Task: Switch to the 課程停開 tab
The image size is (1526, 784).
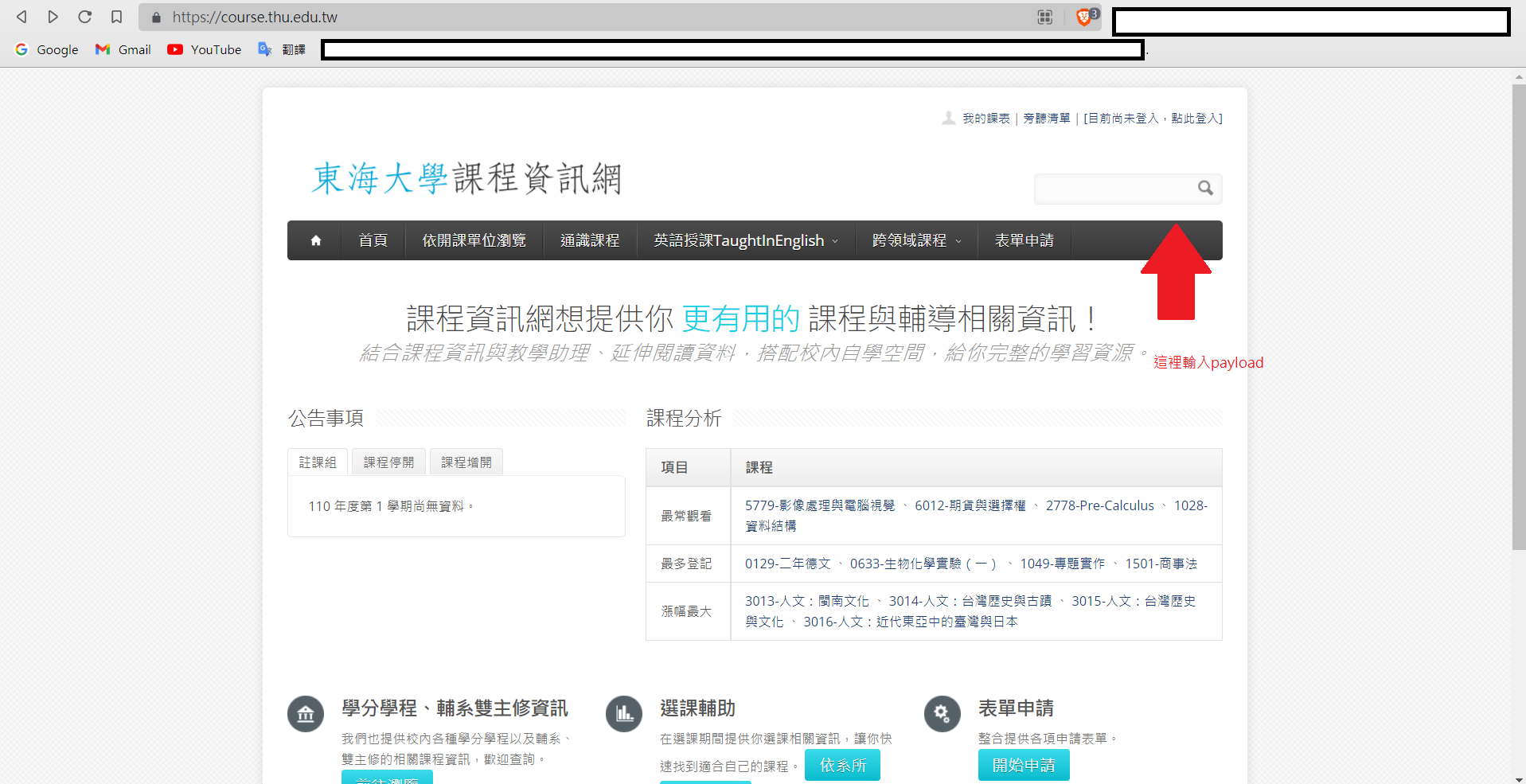Action: [388, 462]
